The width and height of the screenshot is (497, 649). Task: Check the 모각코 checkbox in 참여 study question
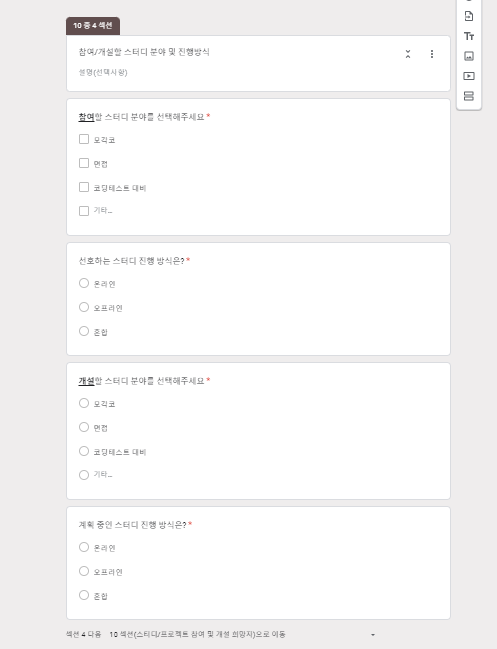click(x=84, y=139)
